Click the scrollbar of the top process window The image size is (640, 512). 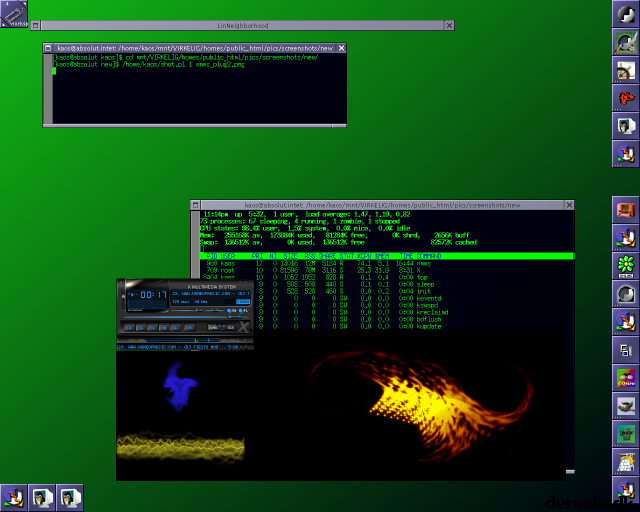pos(196,244)
